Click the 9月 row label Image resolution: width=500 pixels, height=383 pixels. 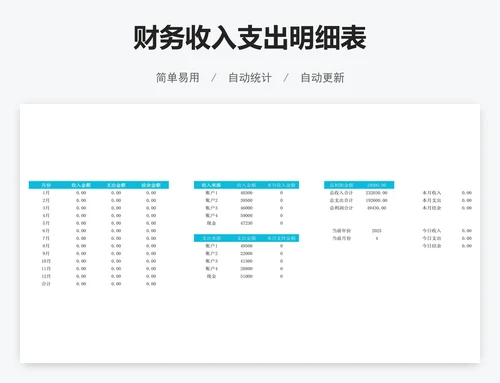pos(46,253)
